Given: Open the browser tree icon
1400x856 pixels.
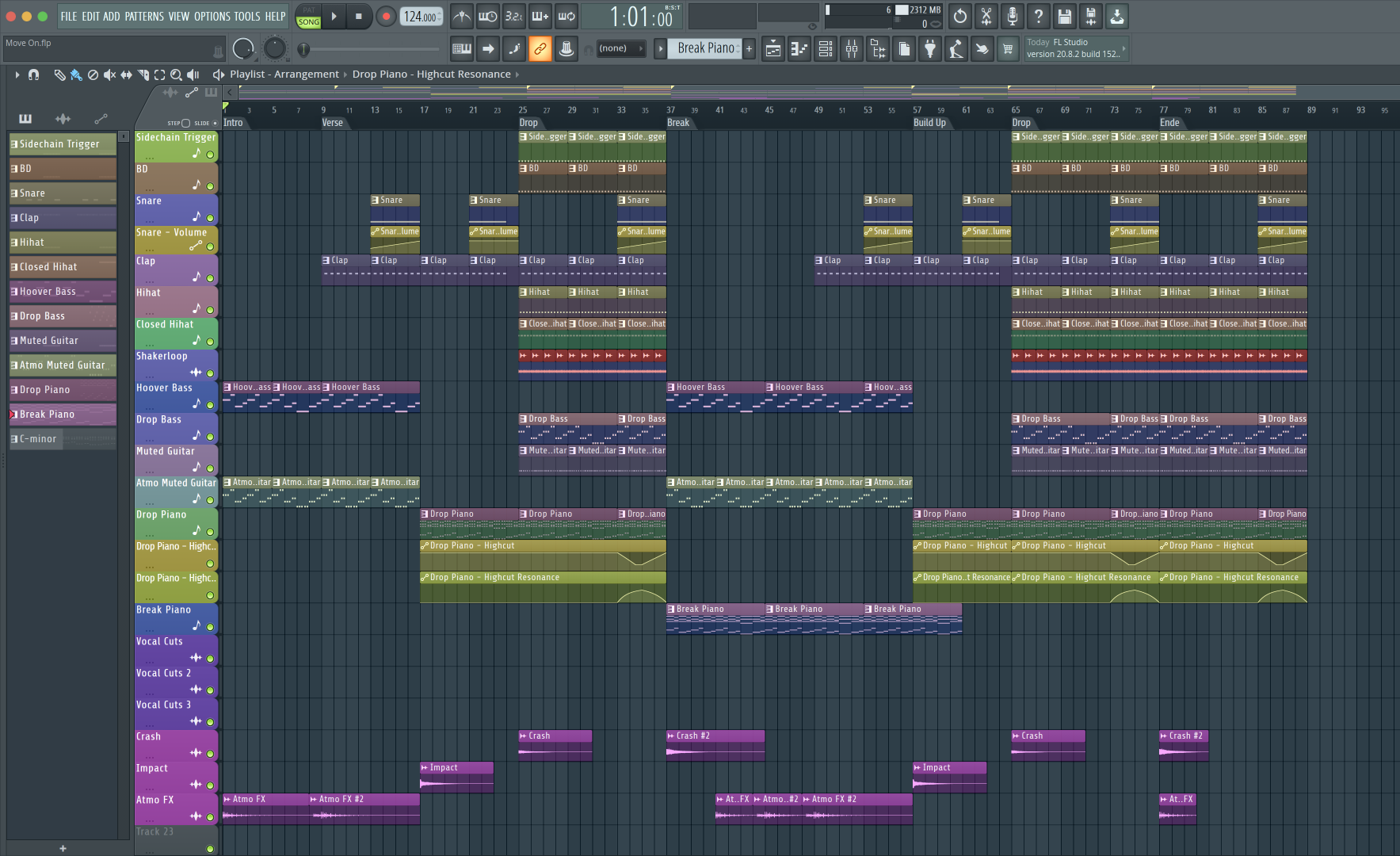Looking at the screenshot, I should pyautogui.click(x=878, y=49).
